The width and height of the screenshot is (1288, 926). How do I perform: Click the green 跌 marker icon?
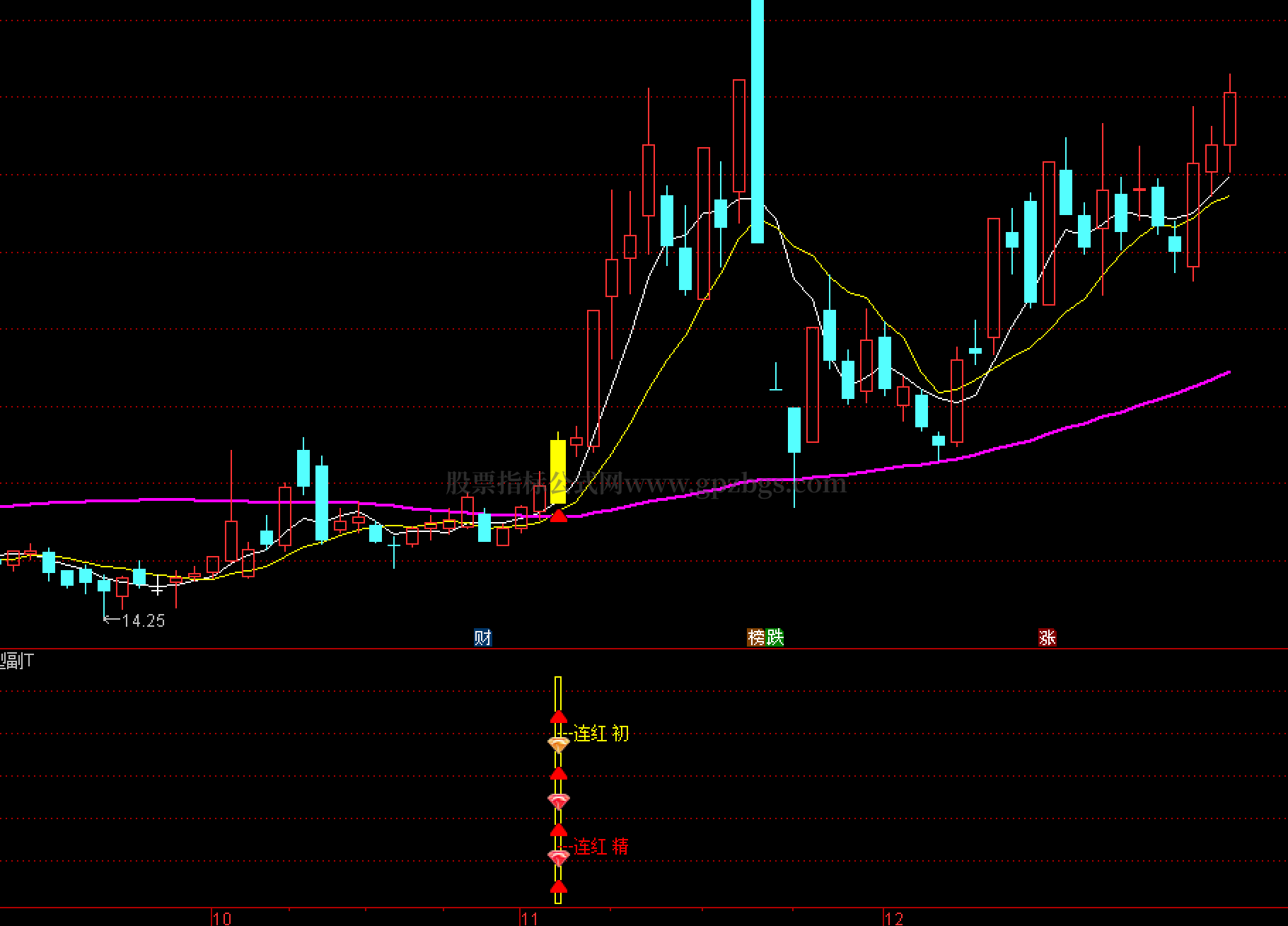click(774, 637)
